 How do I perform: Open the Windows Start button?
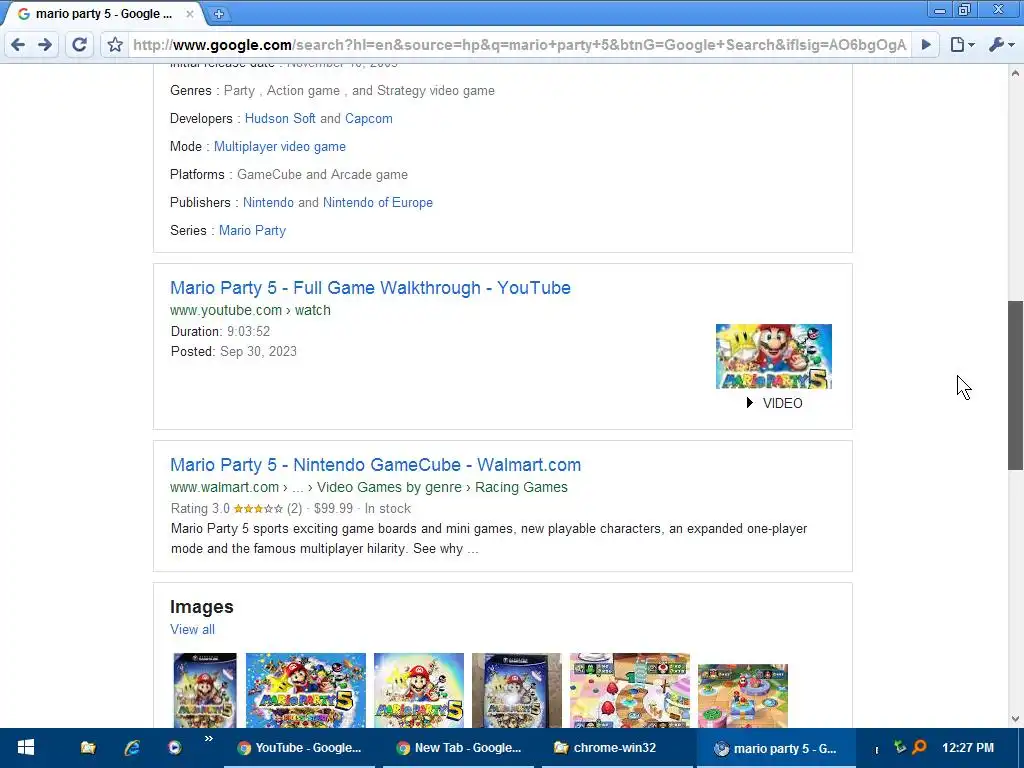point(25,748)
